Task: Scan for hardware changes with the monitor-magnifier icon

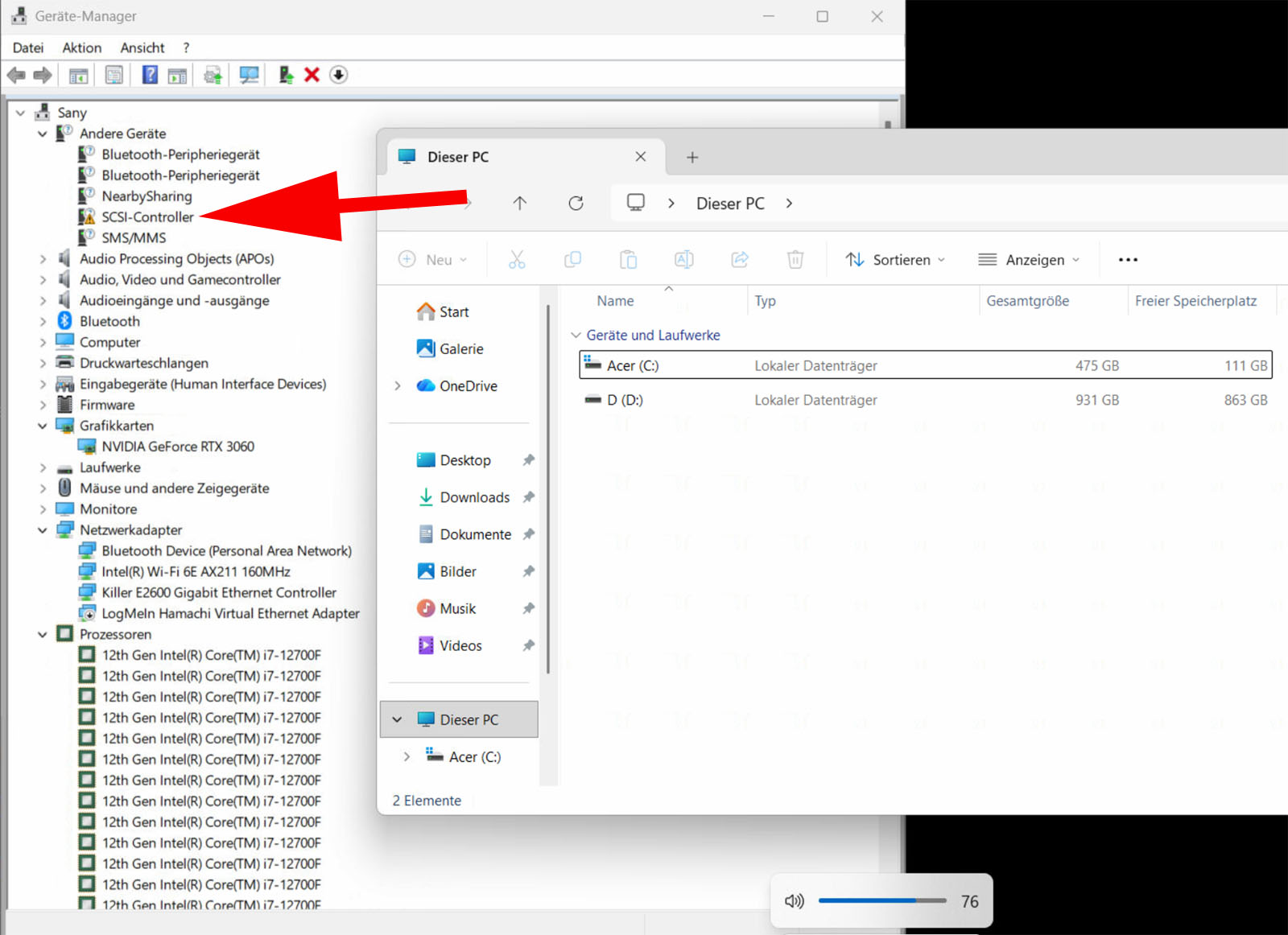Action: (250, 76)
